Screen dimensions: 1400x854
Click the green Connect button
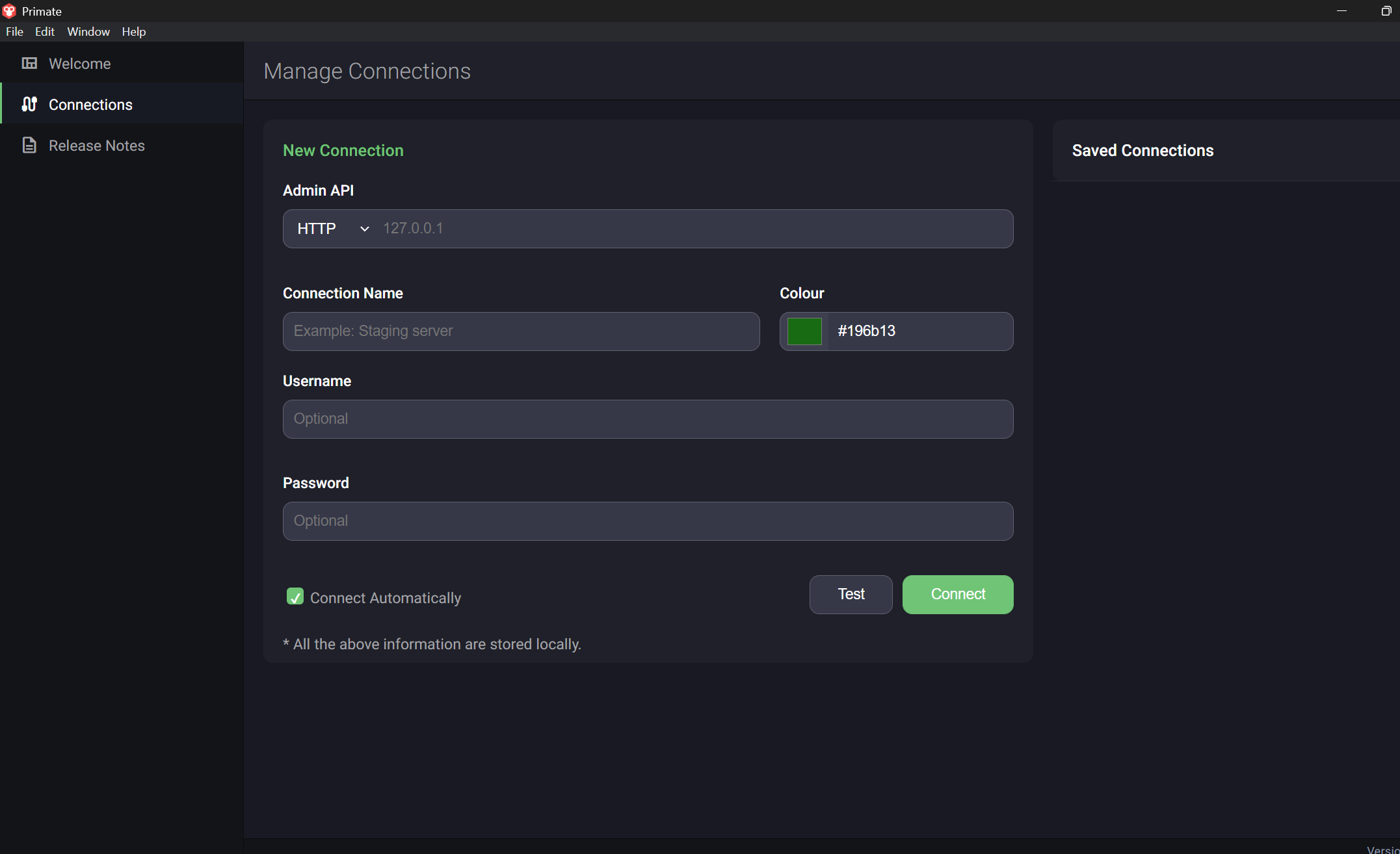point(957,594)
